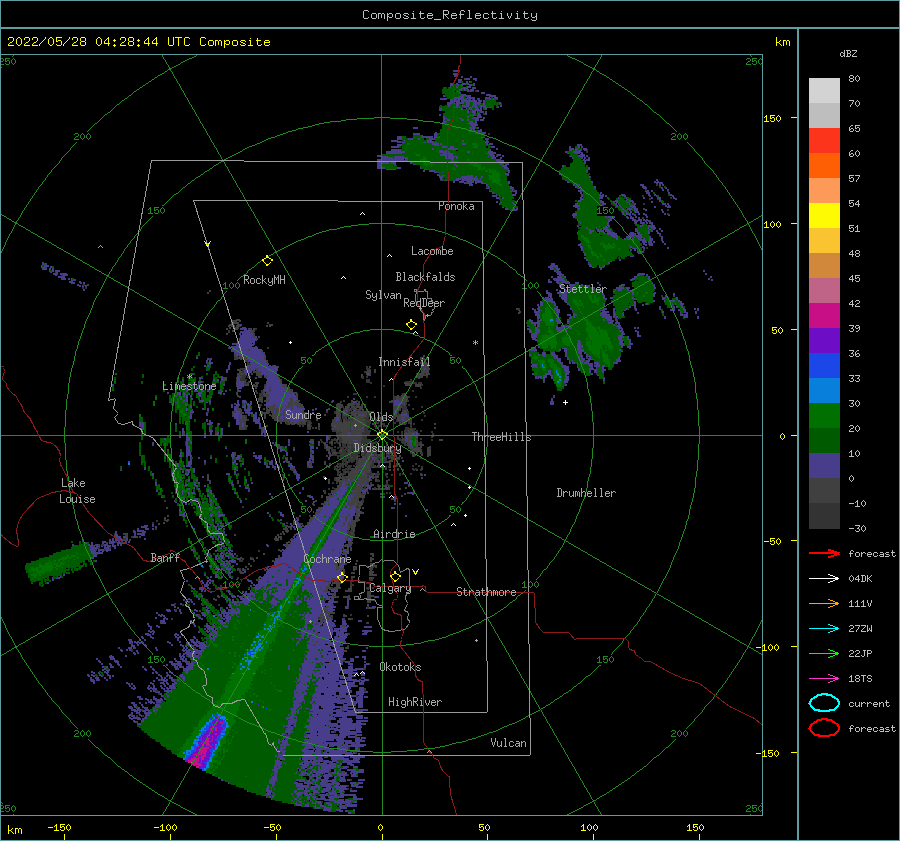Select the blue 36 dBZ color swatch
This screenshot has width=900, height=841.
pyautogui.click(x=824, y=365)
